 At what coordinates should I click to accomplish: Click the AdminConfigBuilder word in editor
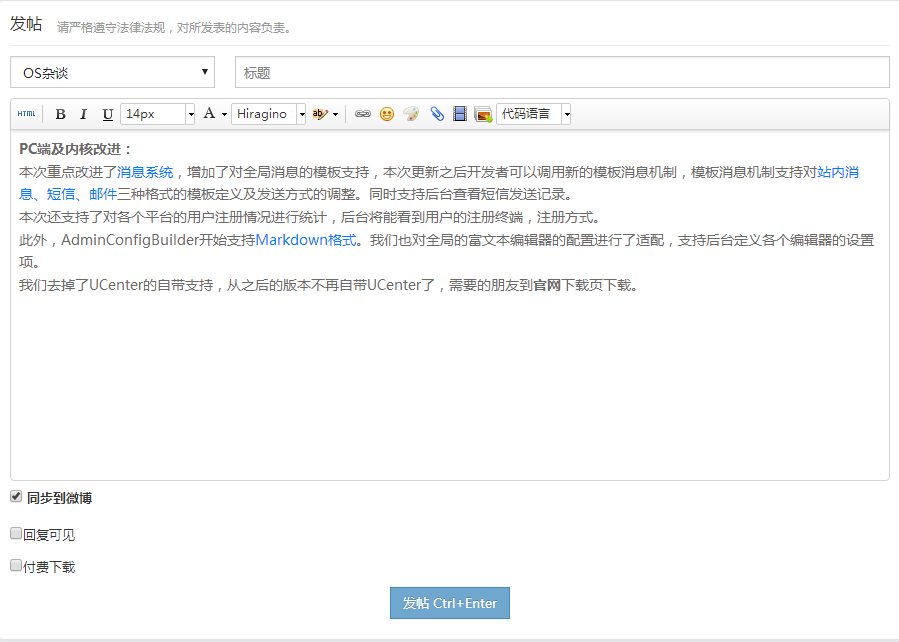(x=130, y=240)
